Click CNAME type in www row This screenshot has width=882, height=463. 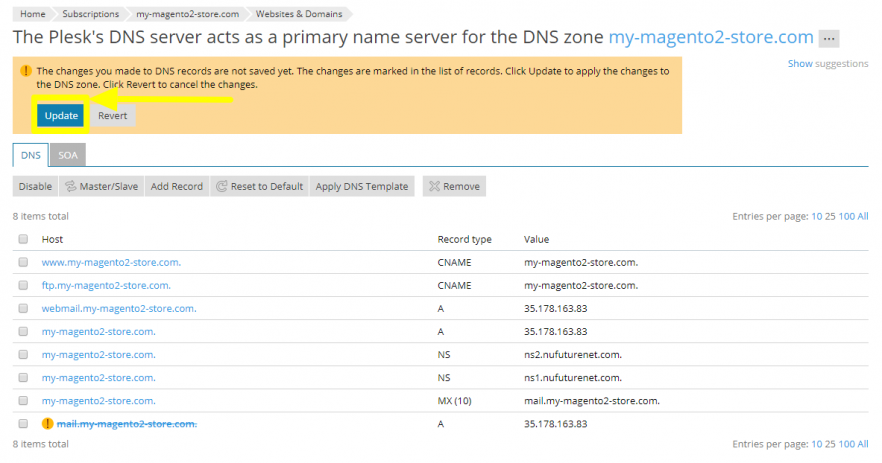click(454, 262)
